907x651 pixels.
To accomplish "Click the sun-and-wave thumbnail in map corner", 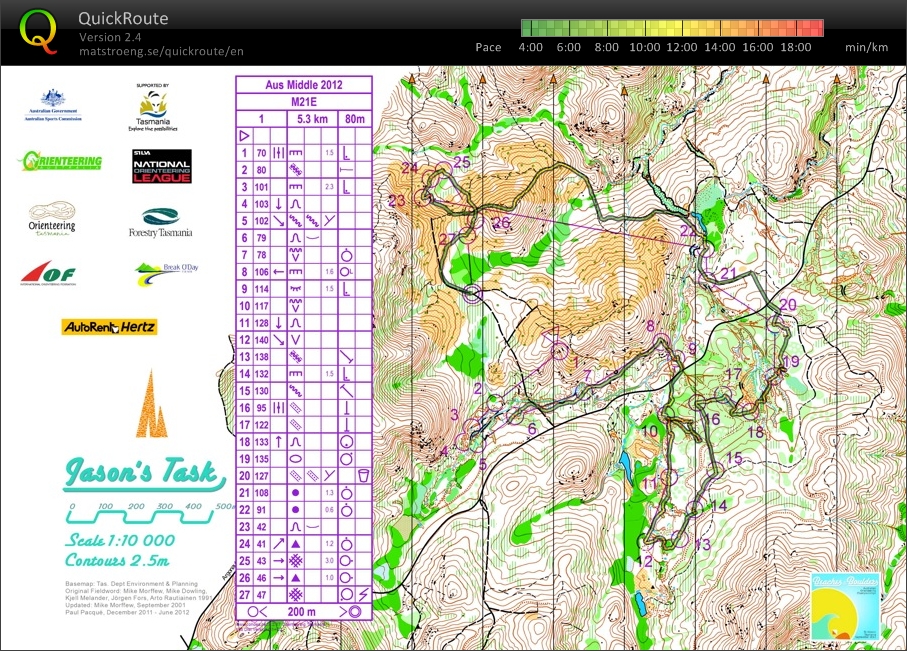I will click(x=847, y=606).
